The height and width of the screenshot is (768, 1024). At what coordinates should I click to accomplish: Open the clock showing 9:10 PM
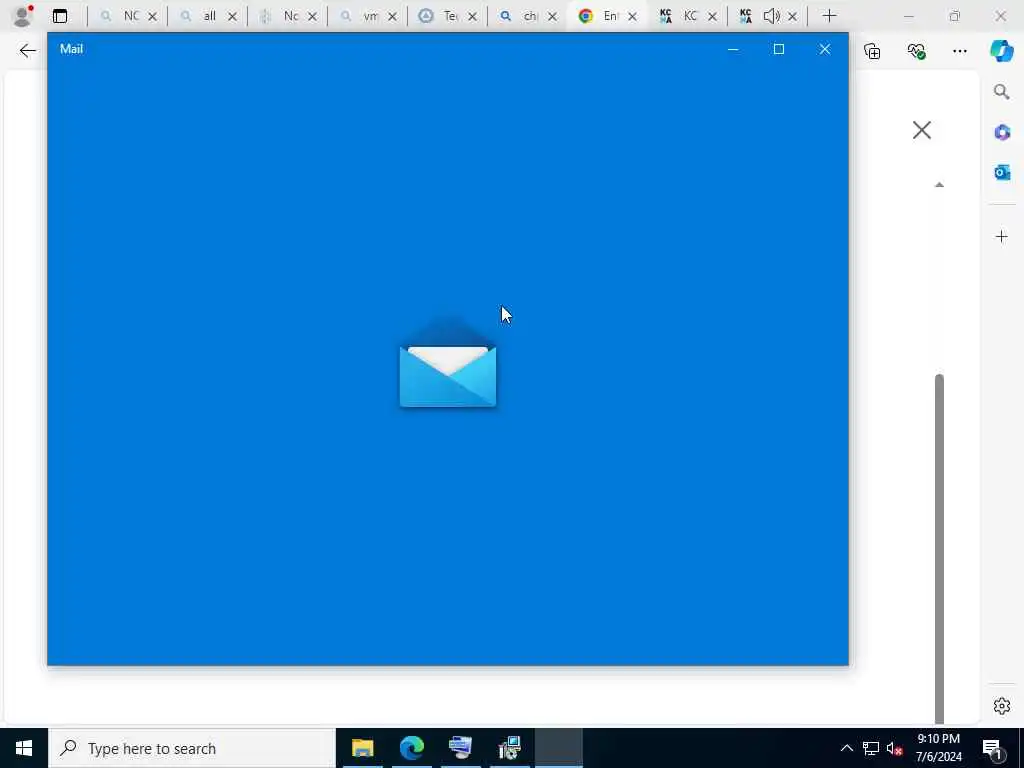click(938, 748)
